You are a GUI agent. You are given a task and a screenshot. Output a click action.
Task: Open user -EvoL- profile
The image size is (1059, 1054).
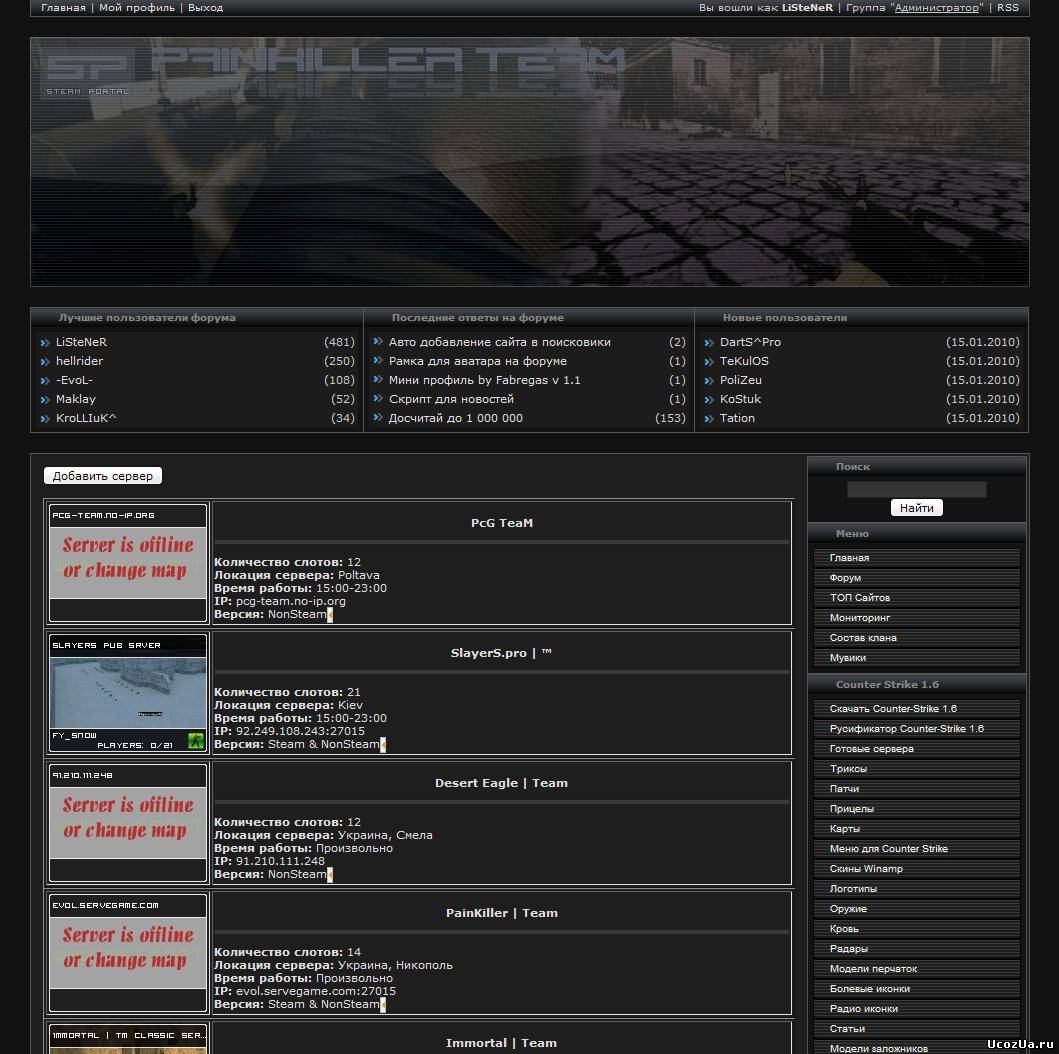pyautogui.click(x=74, y=380)
